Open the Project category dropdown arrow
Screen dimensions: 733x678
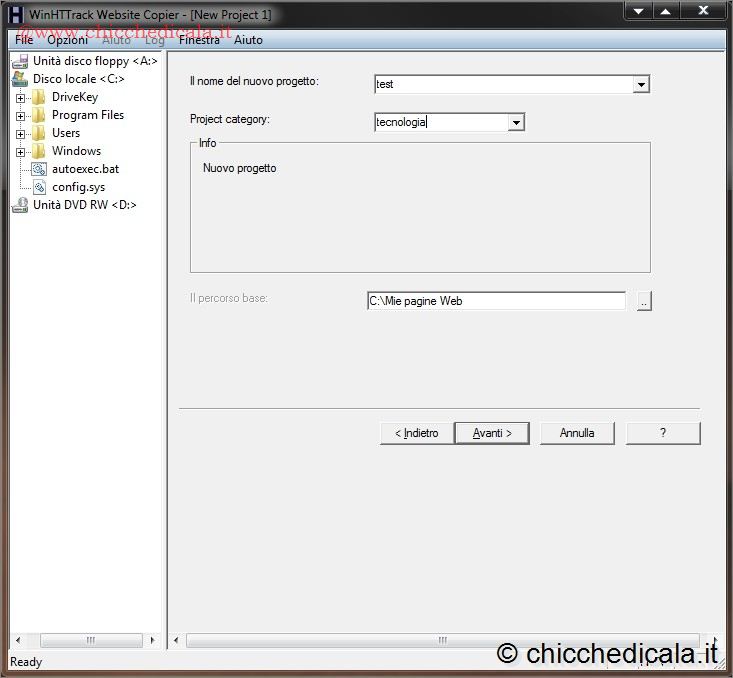[x=516, y=123]
